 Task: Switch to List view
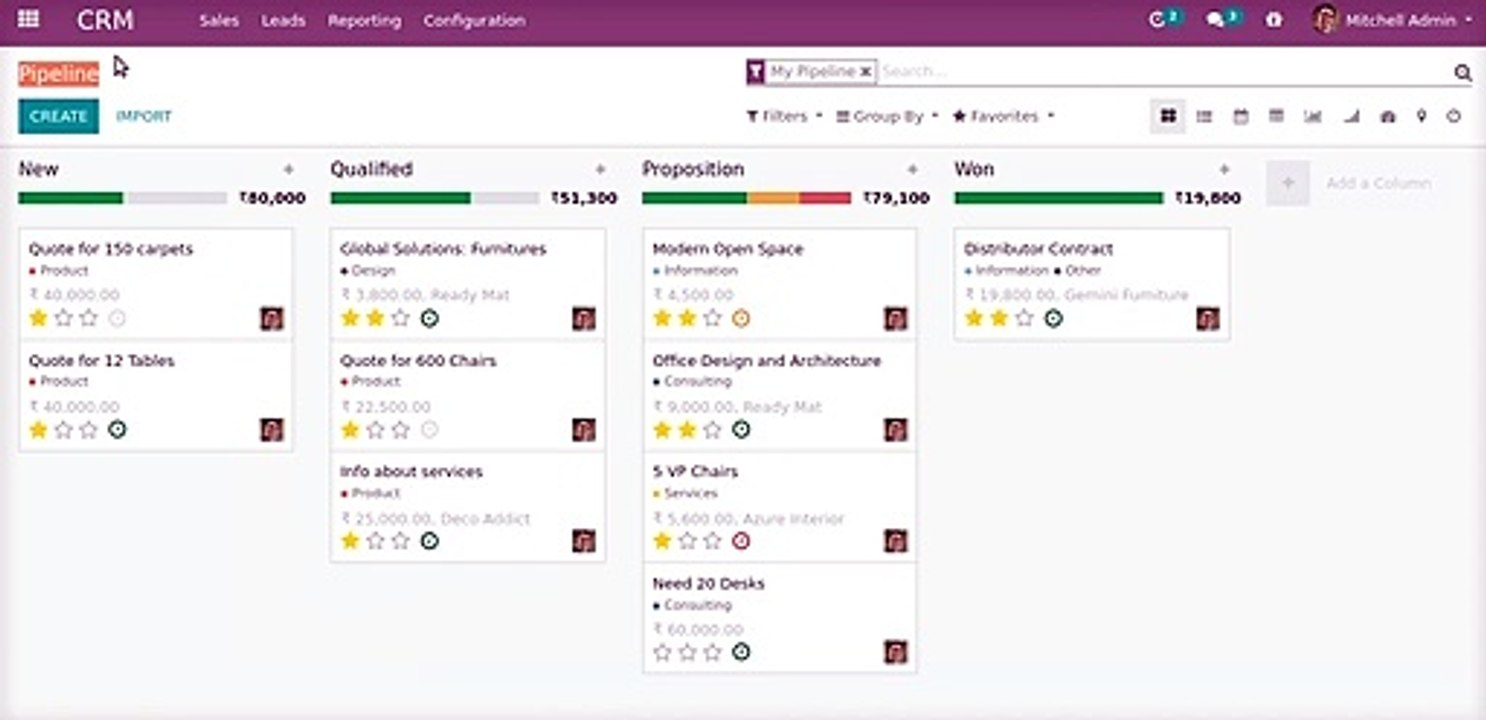1204,116
